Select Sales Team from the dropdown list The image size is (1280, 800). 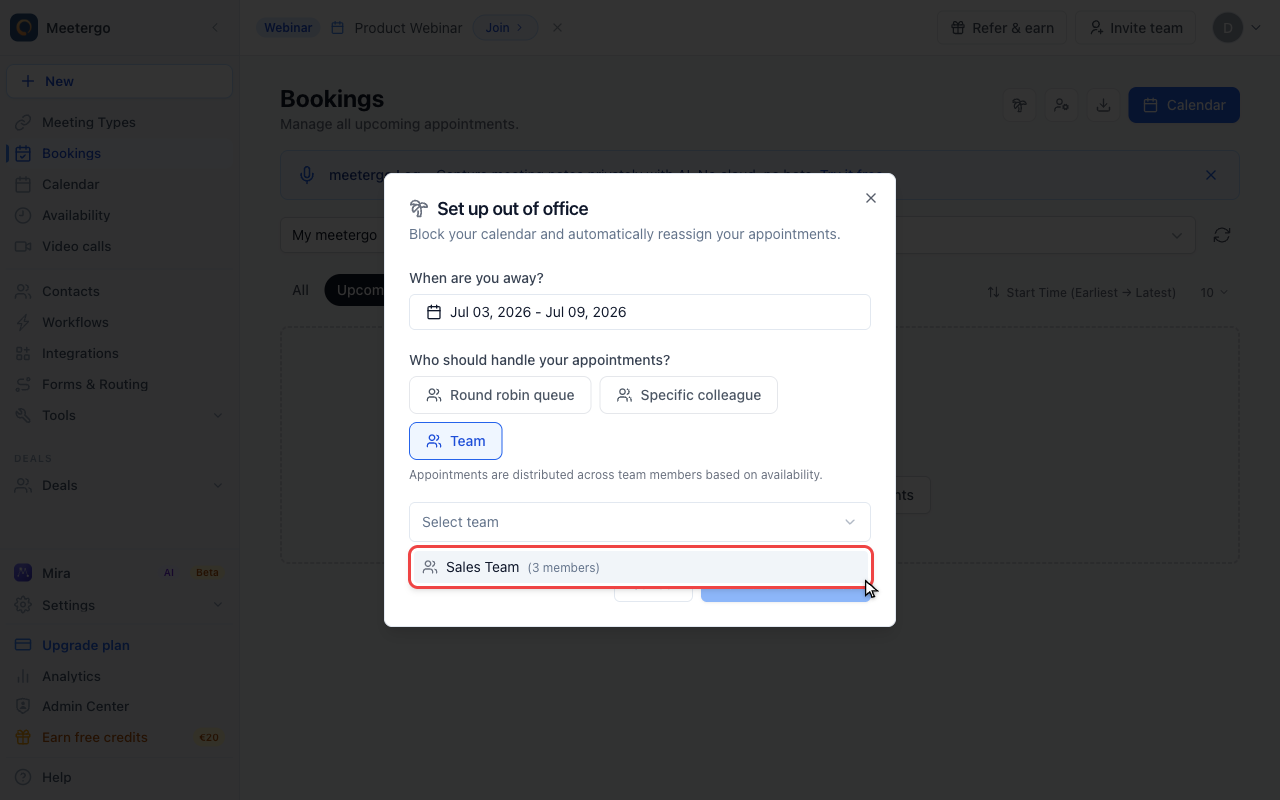(640, 567)
